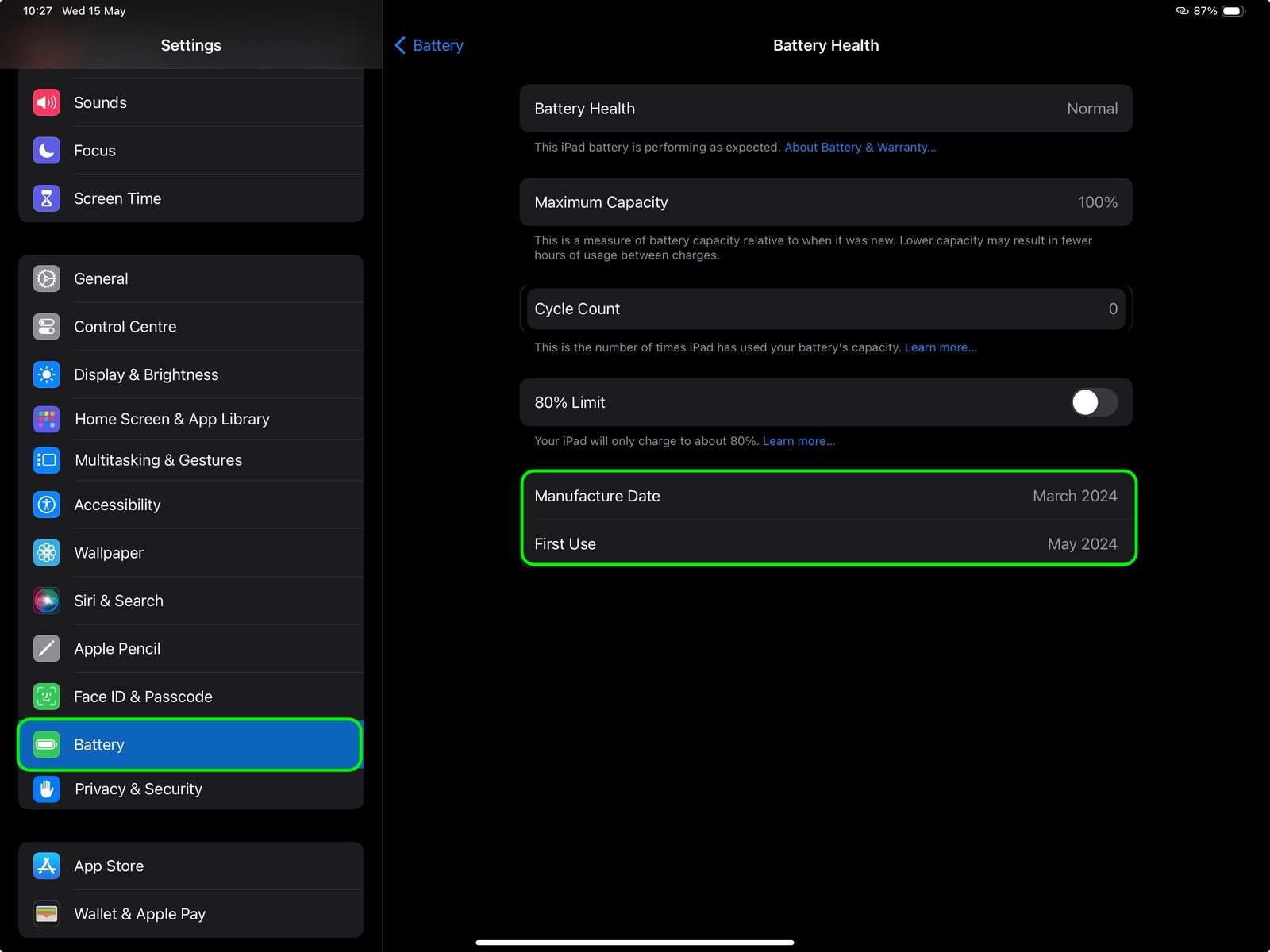Screen dimensions: 1270x952
Task: Open the Apple Pencil settings icon
Action: tap(46, 648)
